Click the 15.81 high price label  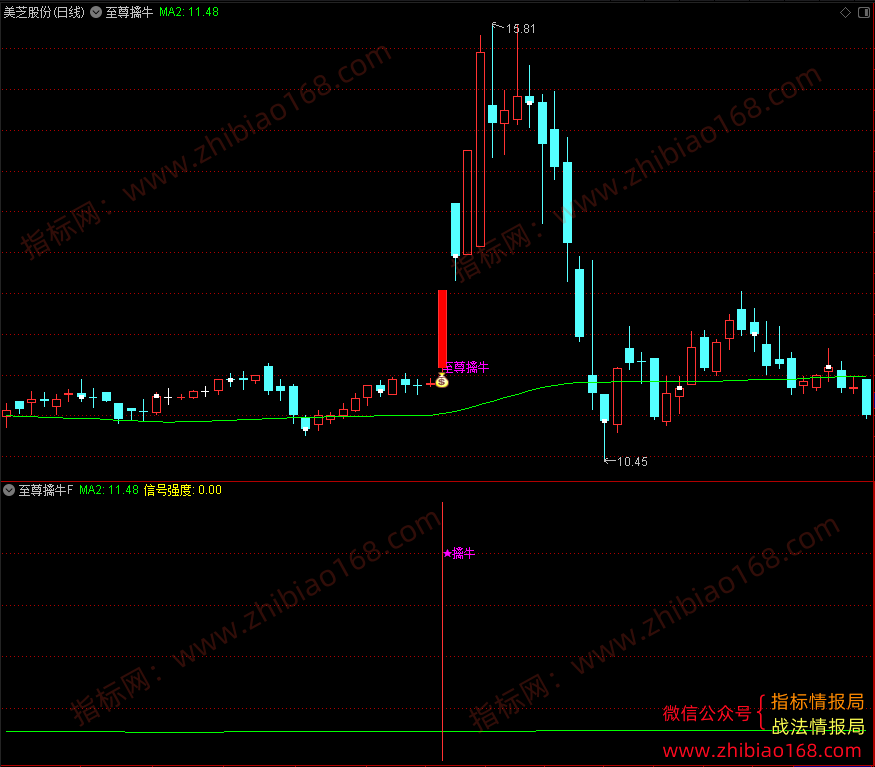[x=520, y=28]
